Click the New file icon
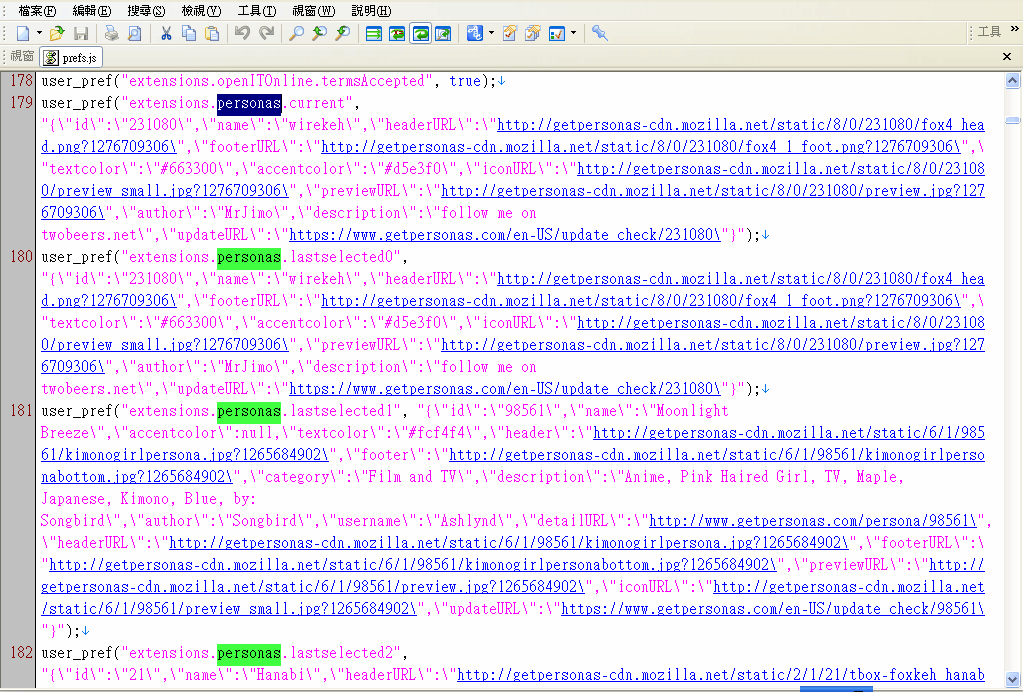 point(22,34)
